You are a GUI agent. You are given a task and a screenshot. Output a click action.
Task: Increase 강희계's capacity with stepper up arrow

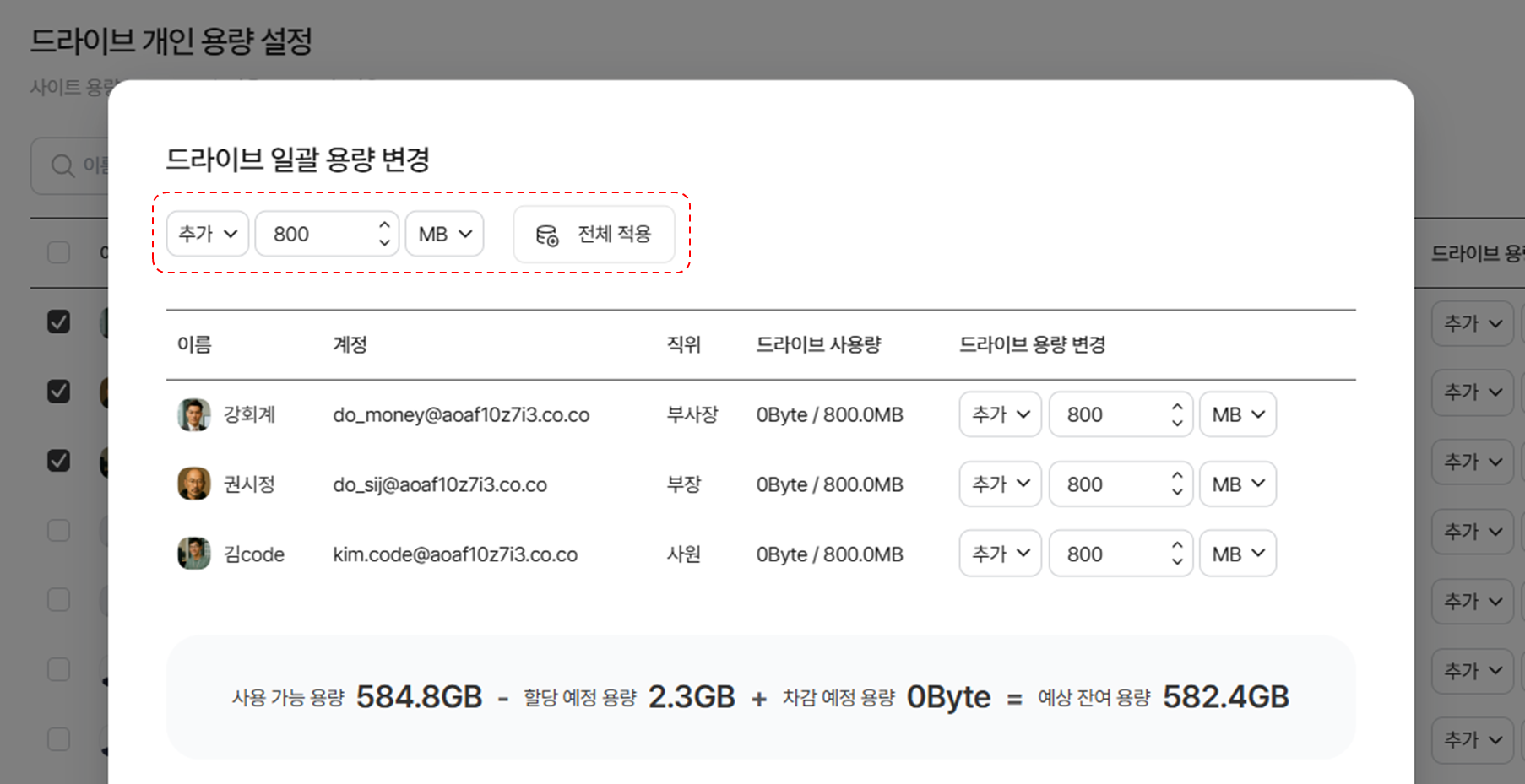(1177, 407)
